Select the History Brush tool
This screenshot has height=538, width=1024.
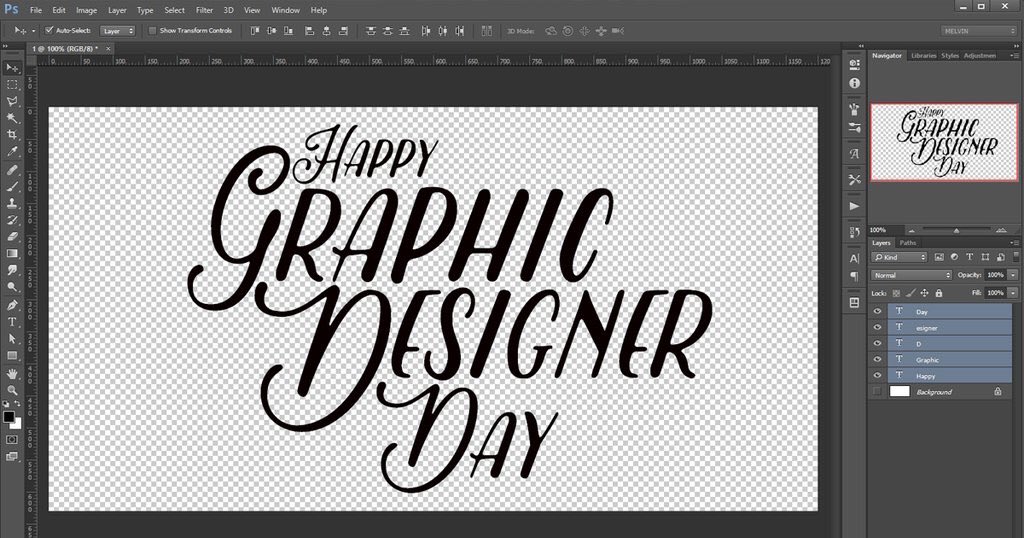12,220
